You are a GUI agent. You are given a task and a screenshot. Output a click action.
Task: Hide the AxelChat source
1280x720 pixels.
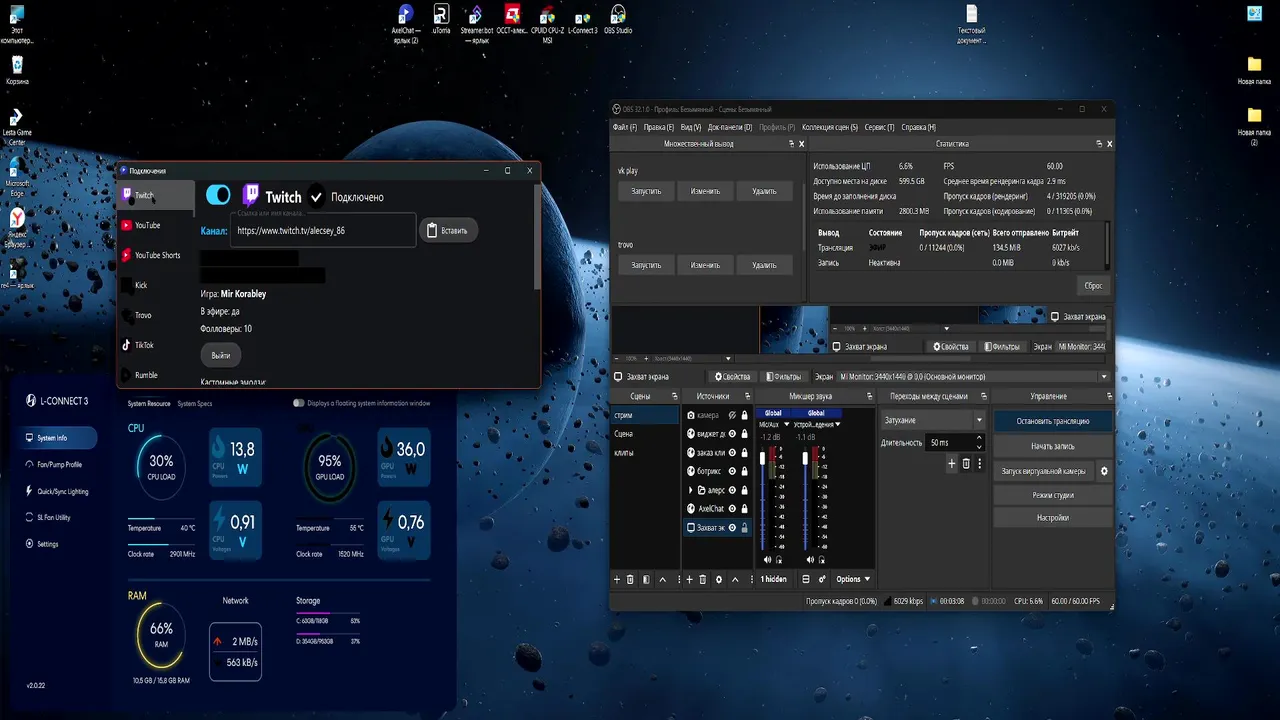click(732, 509)
